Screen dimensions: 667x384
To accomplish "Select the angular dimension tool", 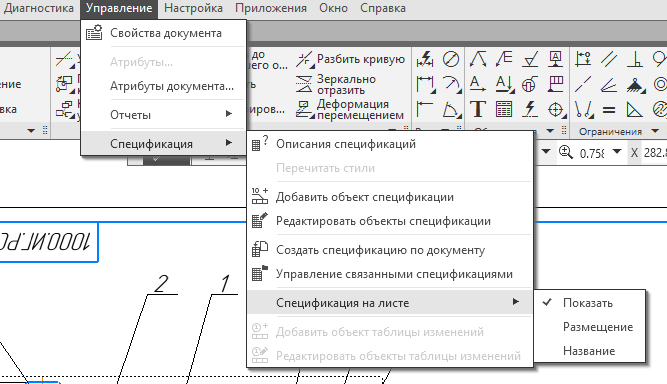I will (451, 110).
